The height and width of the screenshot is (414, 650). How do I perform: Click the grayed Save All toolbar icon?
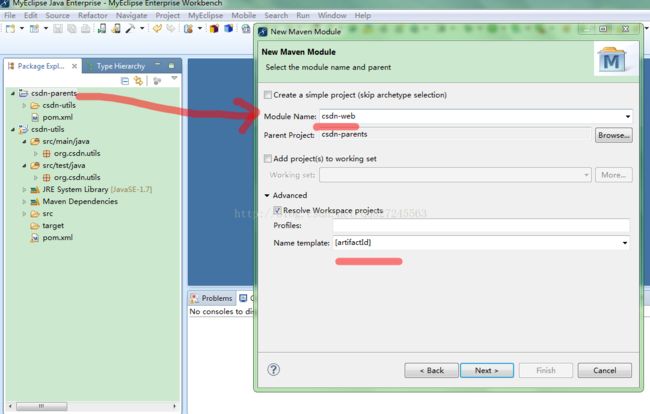pyautogui.click(x=72, y=29)
